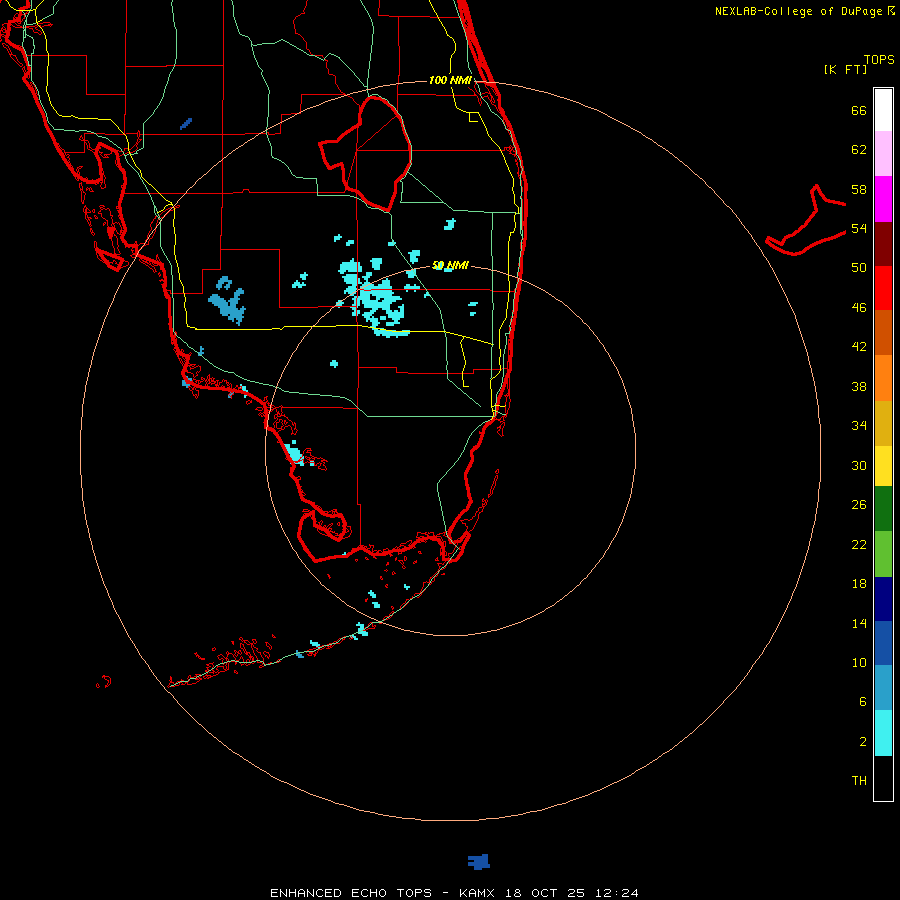Click the 12:24 timestamp

pos(616,893)
